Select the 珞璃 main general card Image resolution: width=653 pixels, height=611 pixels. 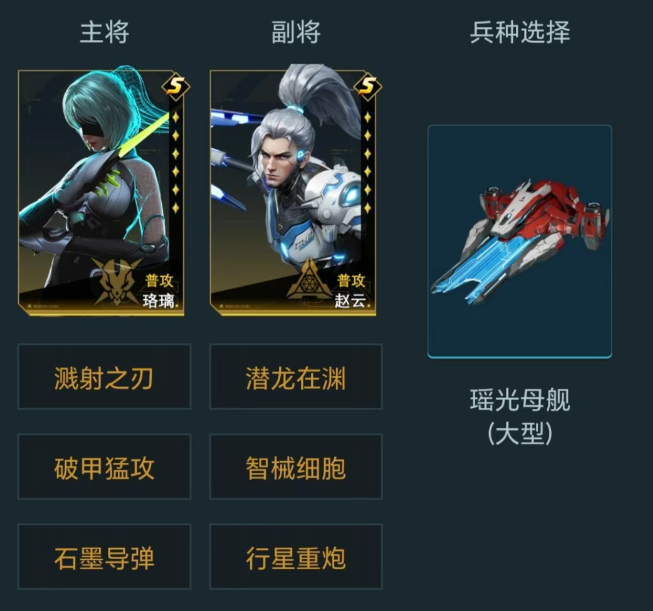click(102, 192)
